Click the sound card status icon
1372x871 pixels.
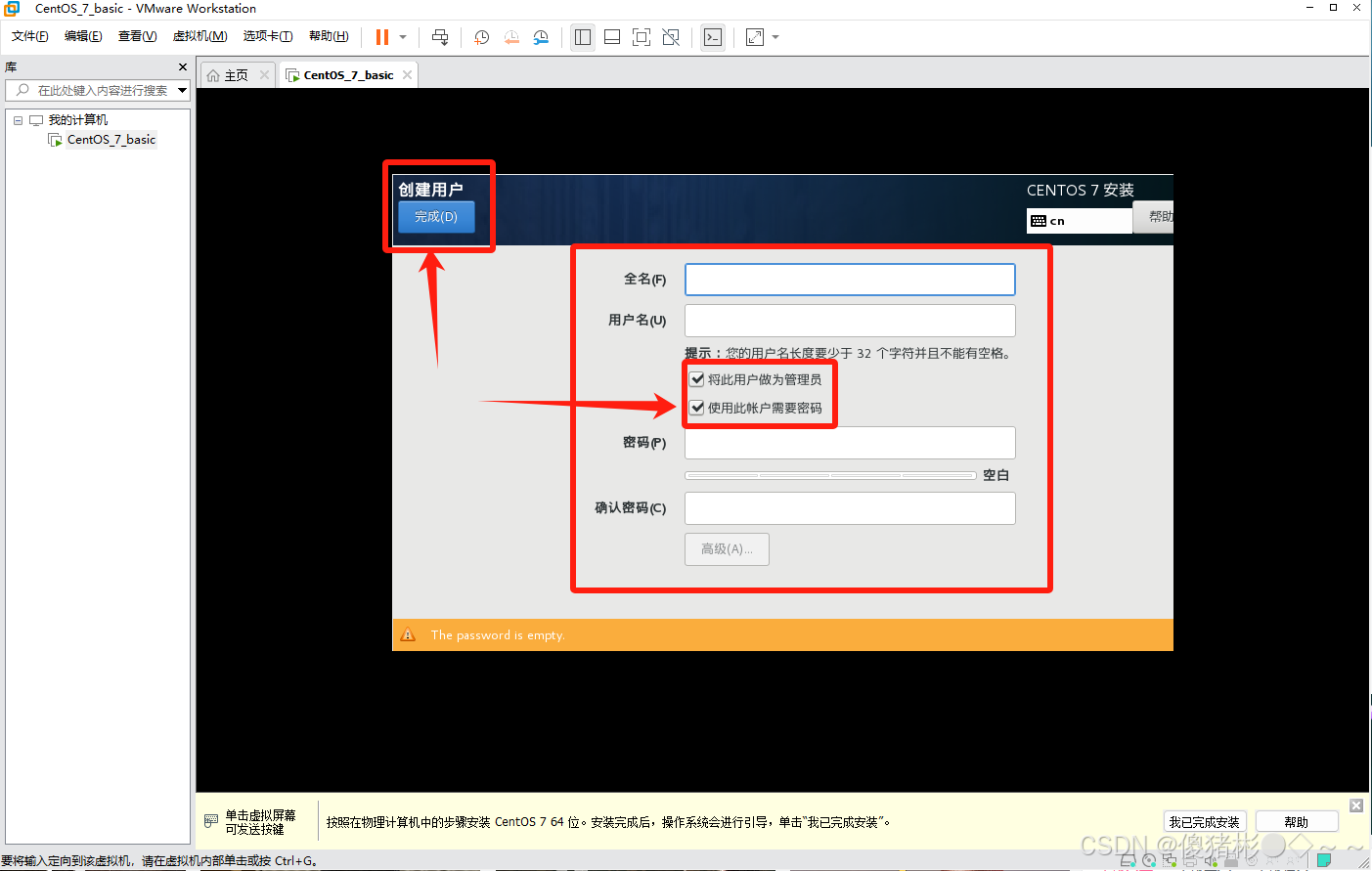coord(1211,860)
